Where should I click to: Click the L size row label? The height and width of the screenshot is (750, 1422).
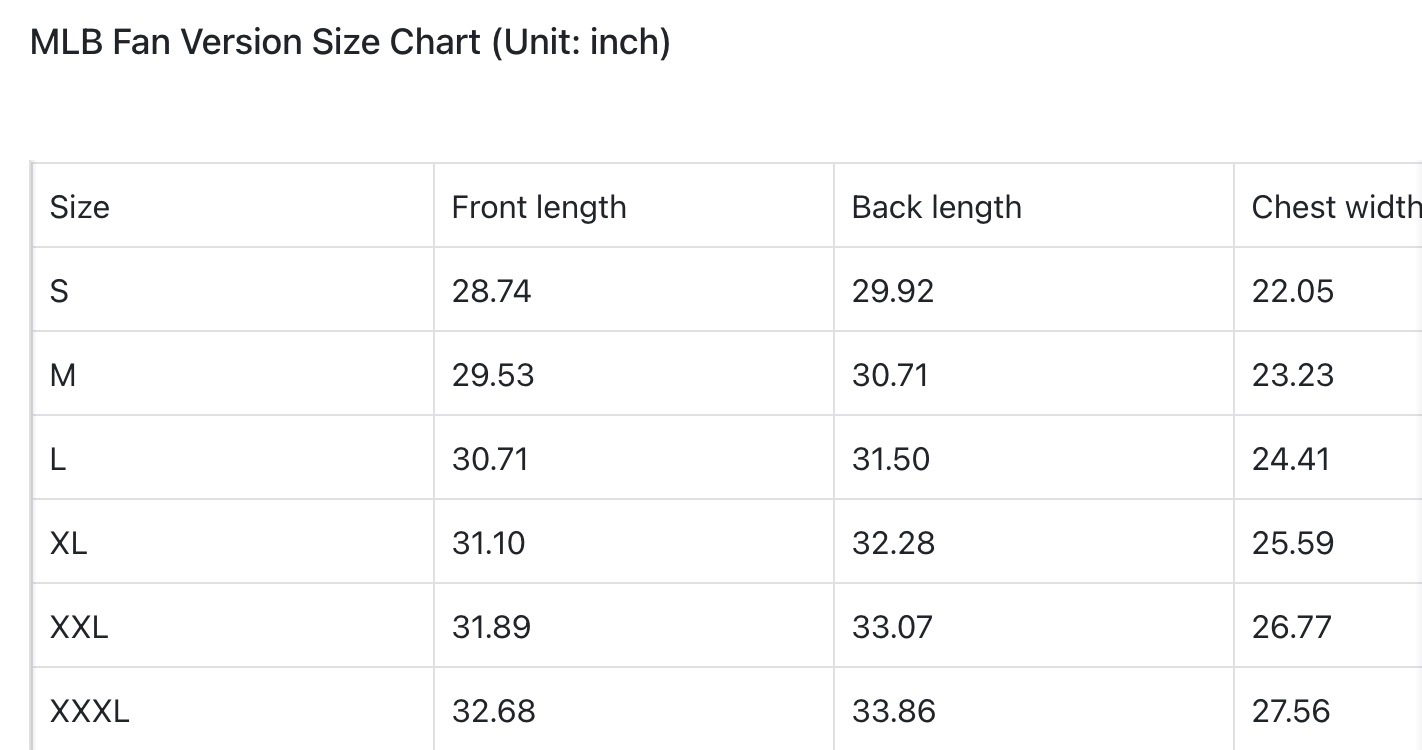tap(58, 459)
